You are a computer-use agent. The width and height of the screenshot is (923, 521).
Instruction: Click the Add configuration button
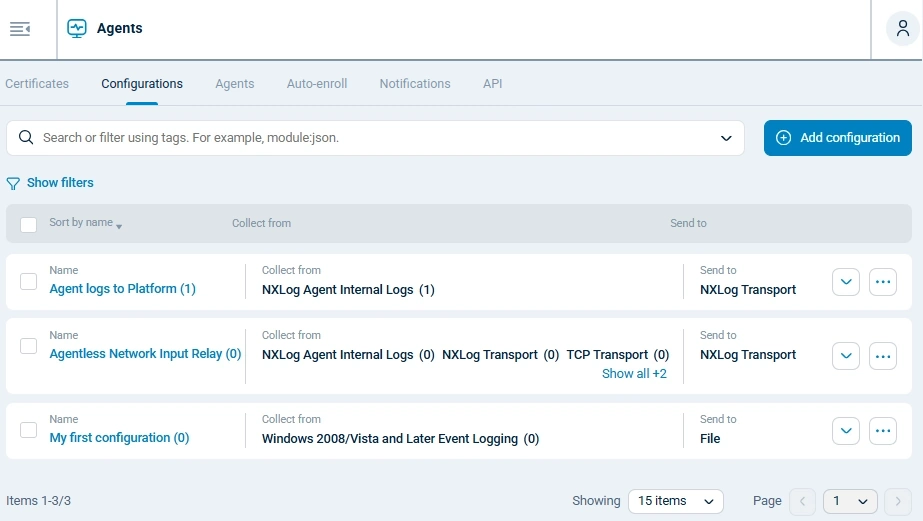click(x=838, y=138)
